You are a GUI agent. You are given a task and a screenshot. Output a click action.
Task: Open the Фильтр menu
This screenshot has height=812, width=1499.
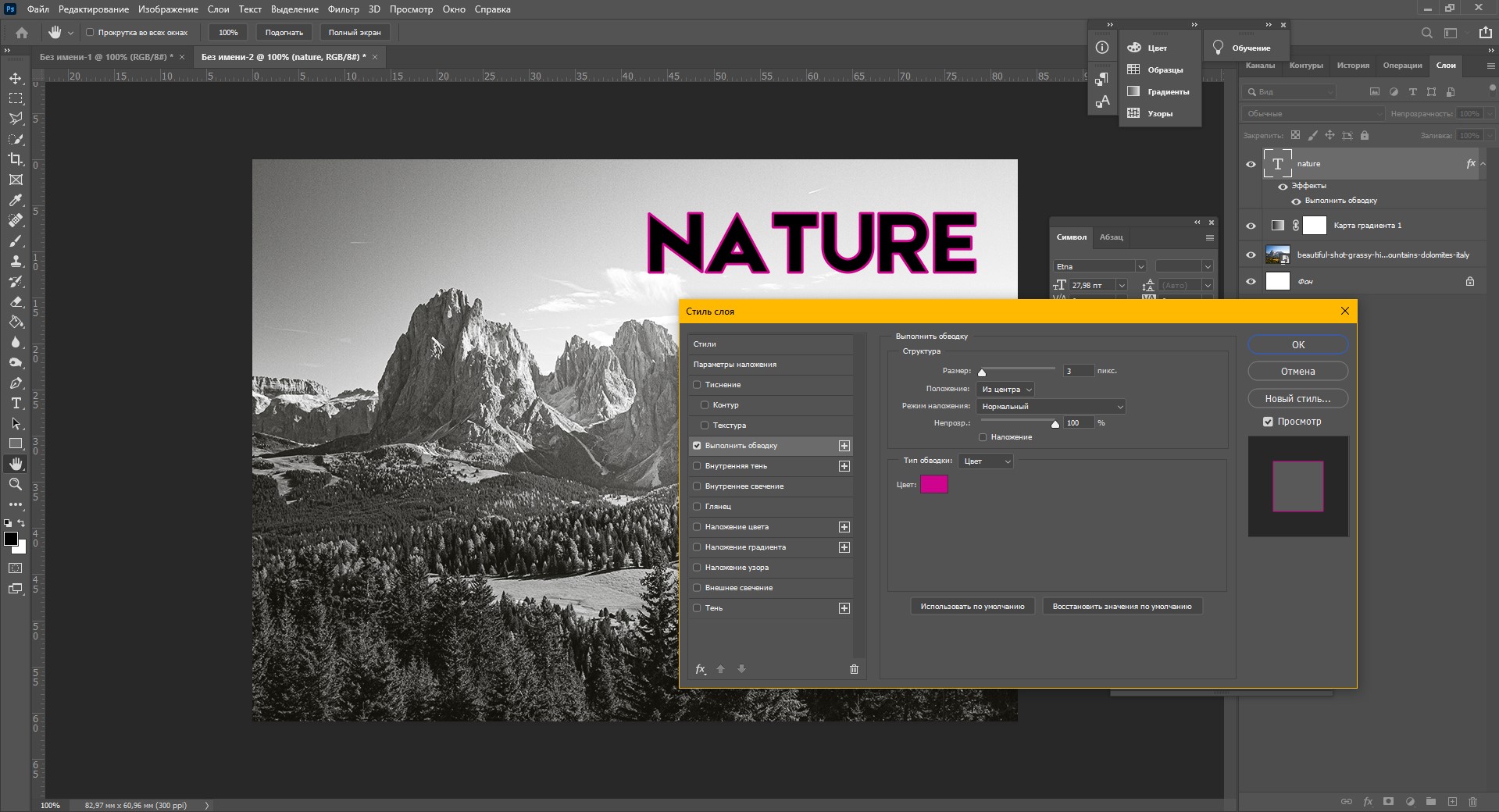click(343, 9)
